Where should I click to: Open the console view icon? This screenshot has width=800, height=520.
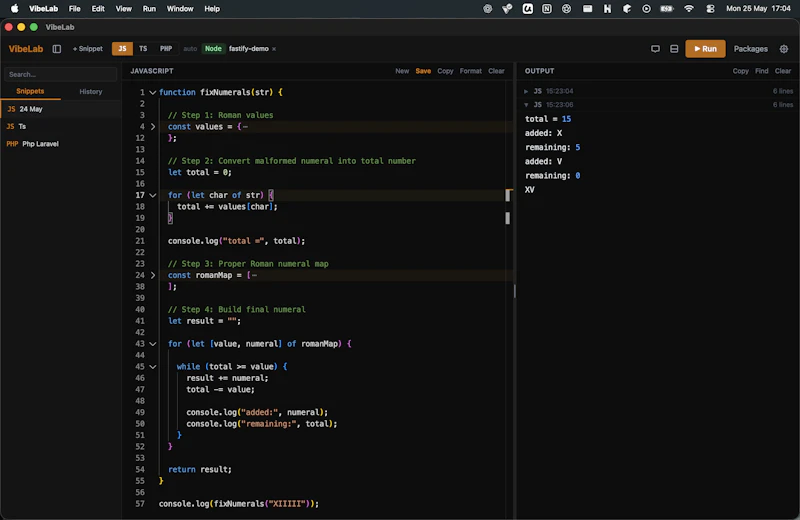(655, 49)
